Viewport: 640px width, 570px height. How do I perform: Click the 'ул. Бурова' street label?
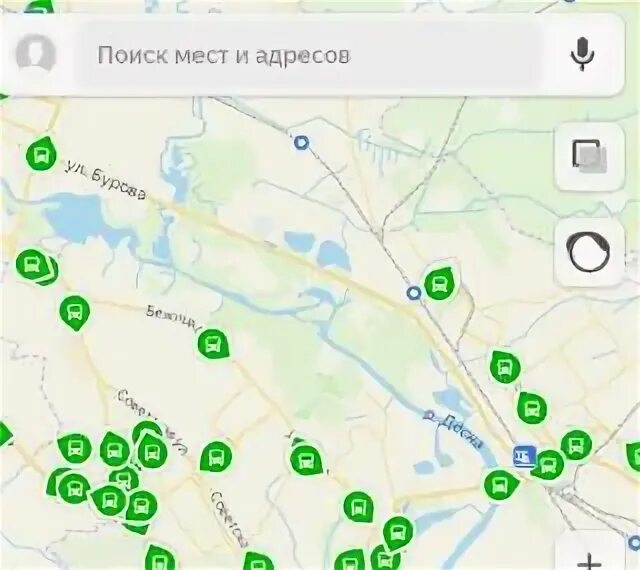(x=106, y=180)
